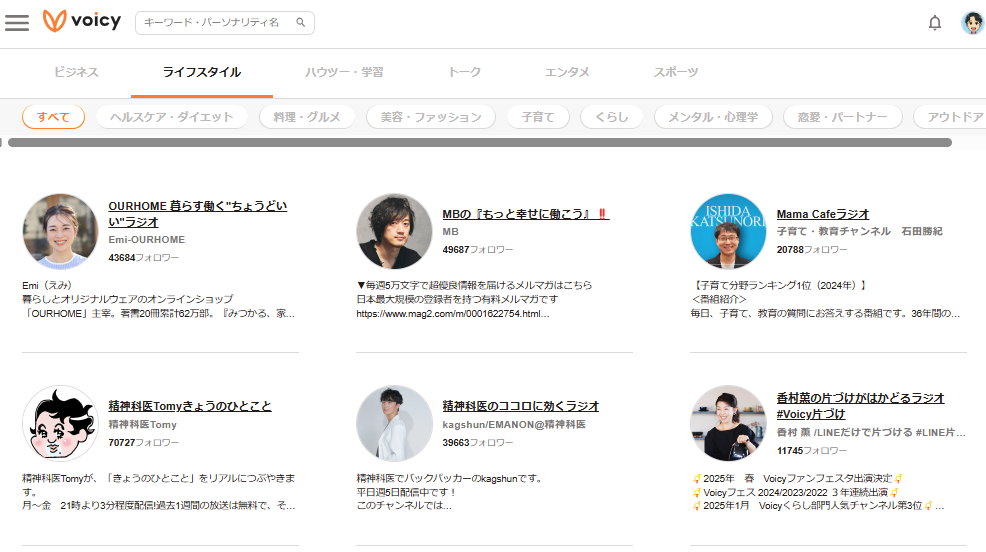Filter by 子育て
Viewport: 986px width, 552px height.
coord(538,117)
